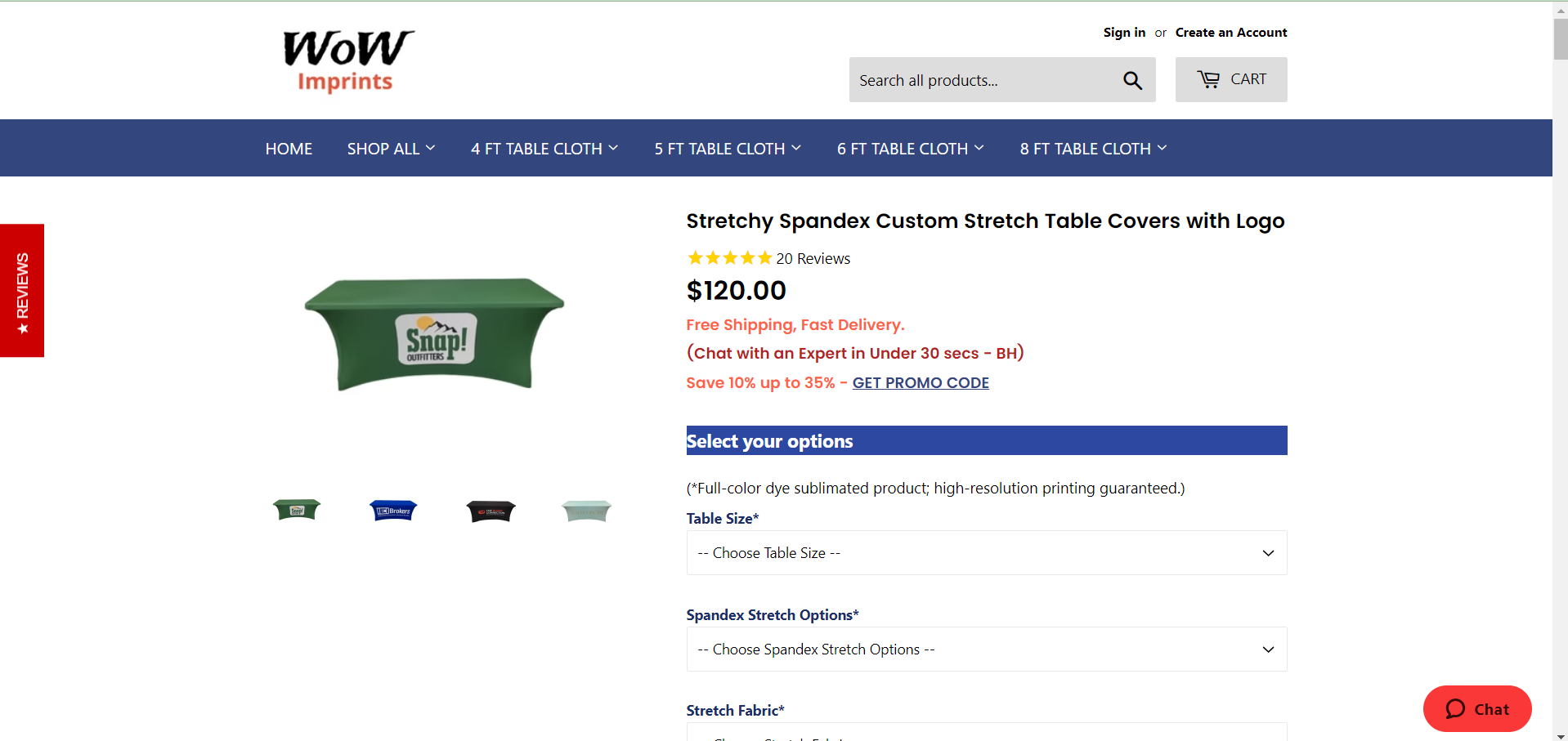Click the 20 Reviews link
This screenshot has width=1568, height=741.
click(813, 258)
